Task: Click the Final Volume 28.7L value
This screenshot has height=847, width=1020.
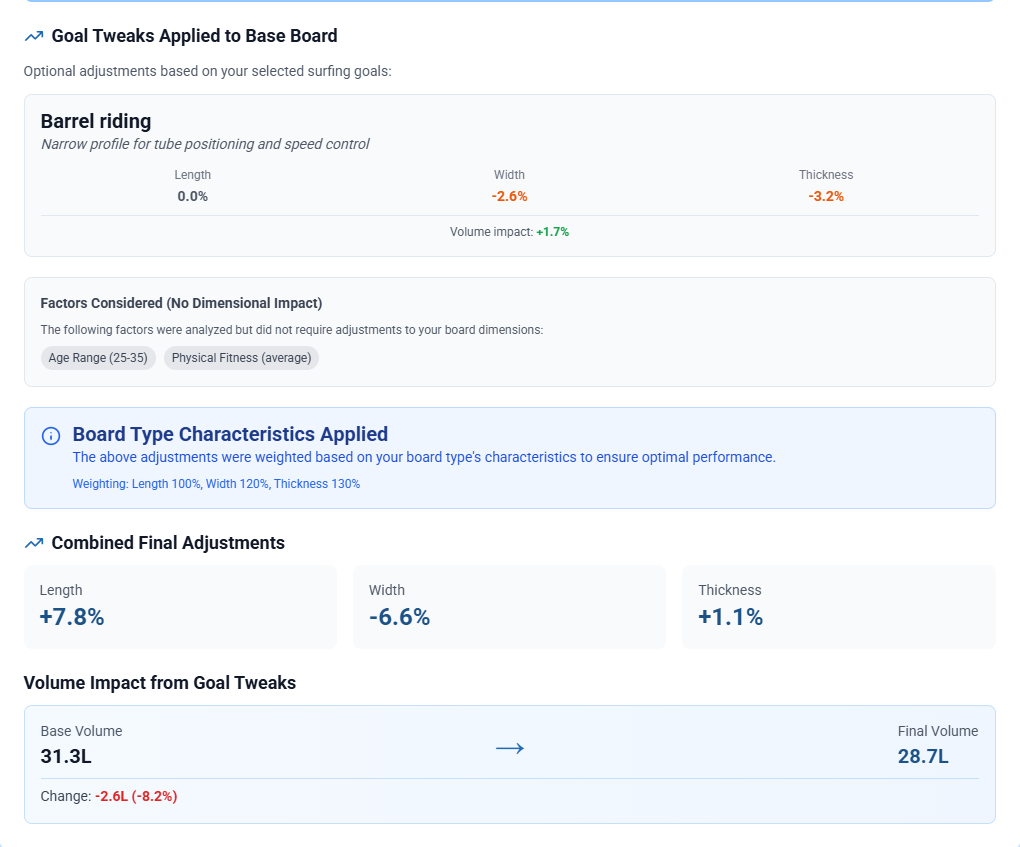Action: point(923,756)
